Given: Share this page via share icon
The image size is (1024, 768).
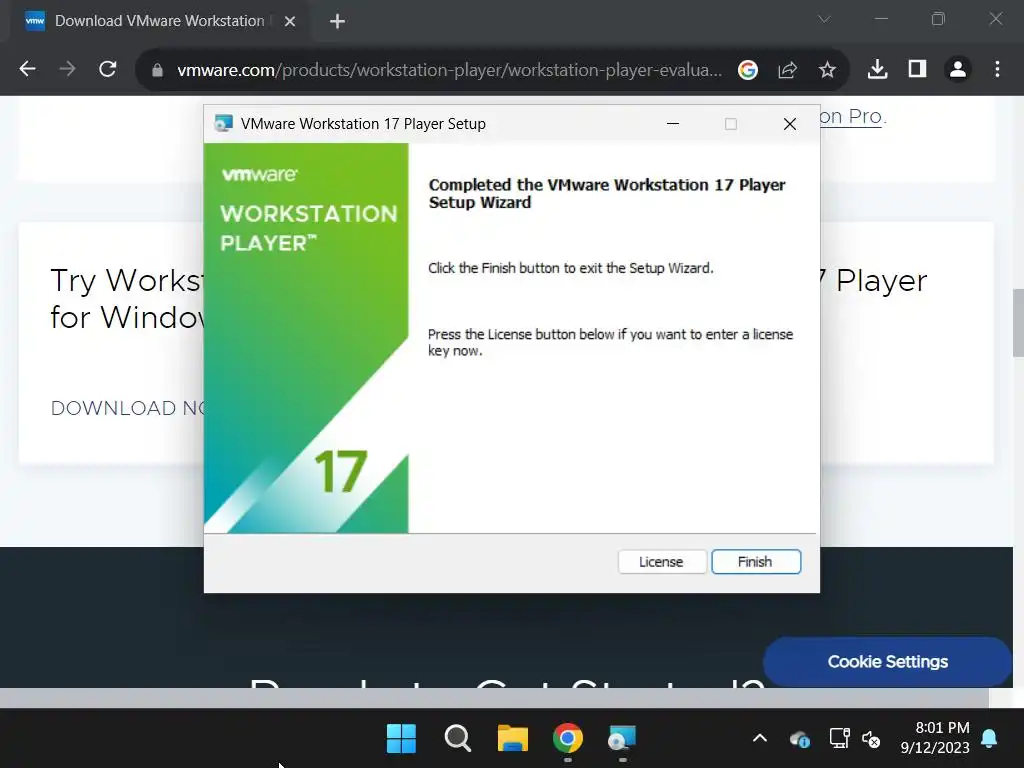Looking at the screenshot, I should tap(788, 70).
